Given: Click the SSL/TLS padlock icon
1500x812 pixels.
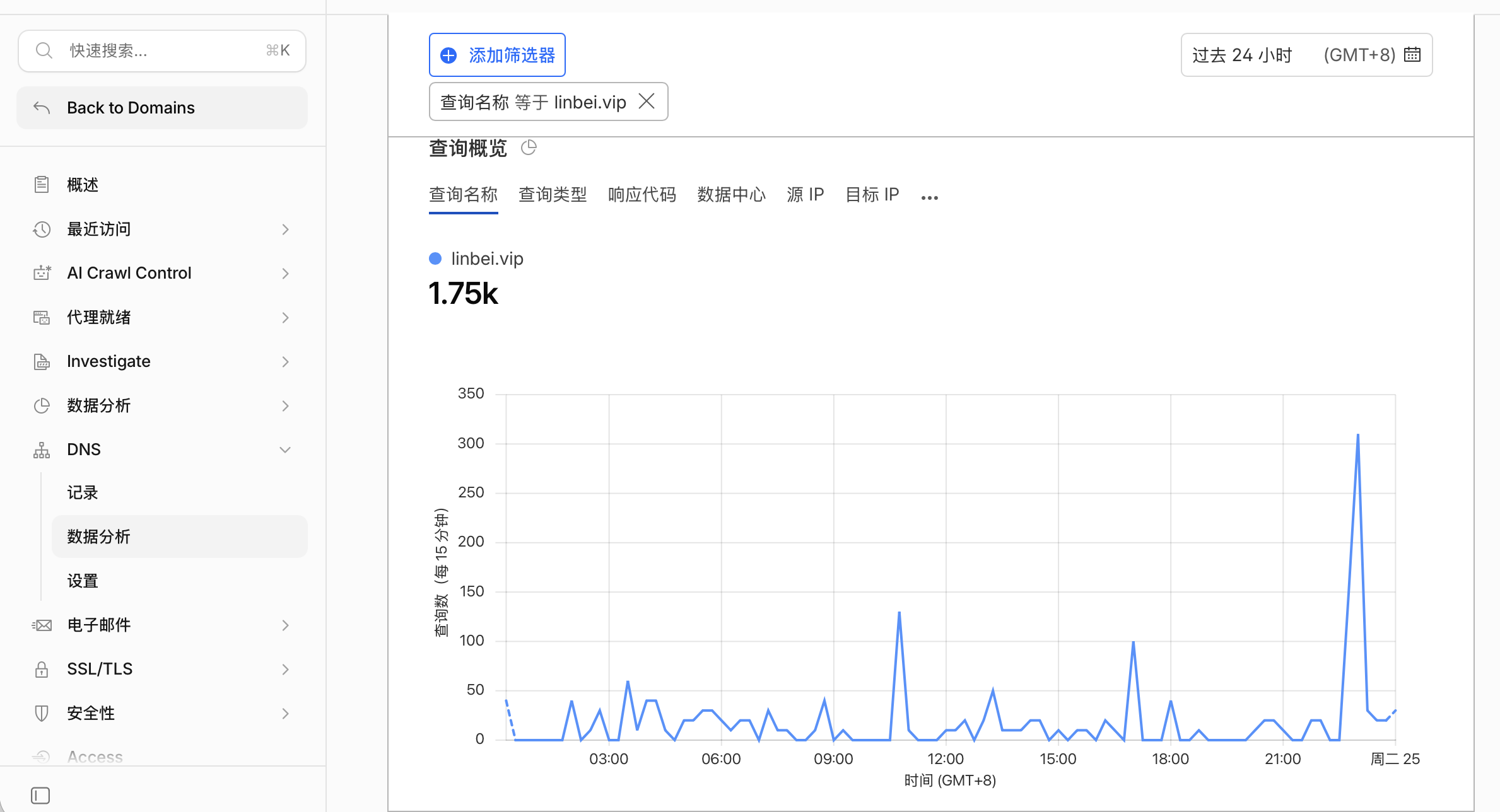Looking at the screenshot, I should [42, 669].
